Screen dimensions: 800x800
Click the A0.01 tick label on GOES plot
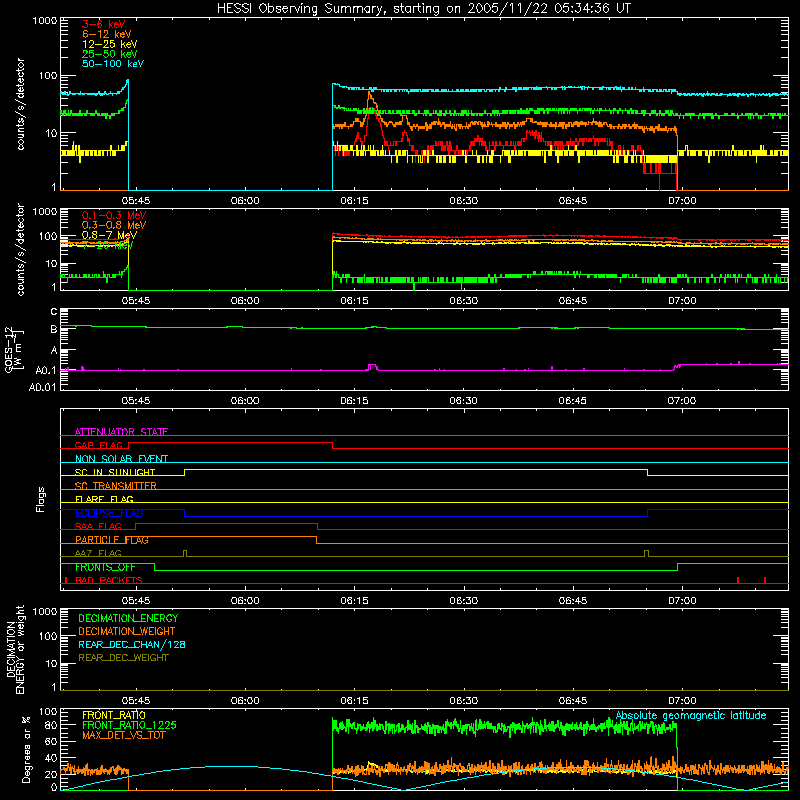(x=42, y=388)
